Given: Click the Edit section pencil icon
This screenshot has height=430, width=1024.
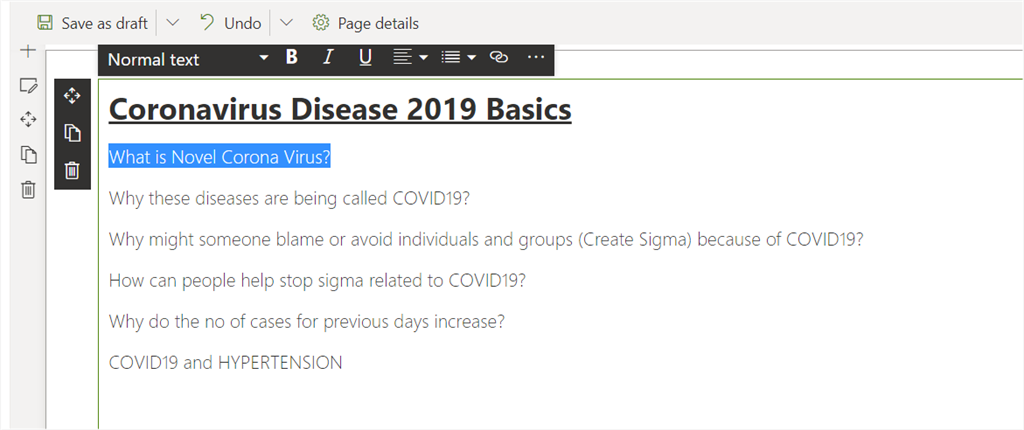Looking at the screenshot, I should point(28,86).
